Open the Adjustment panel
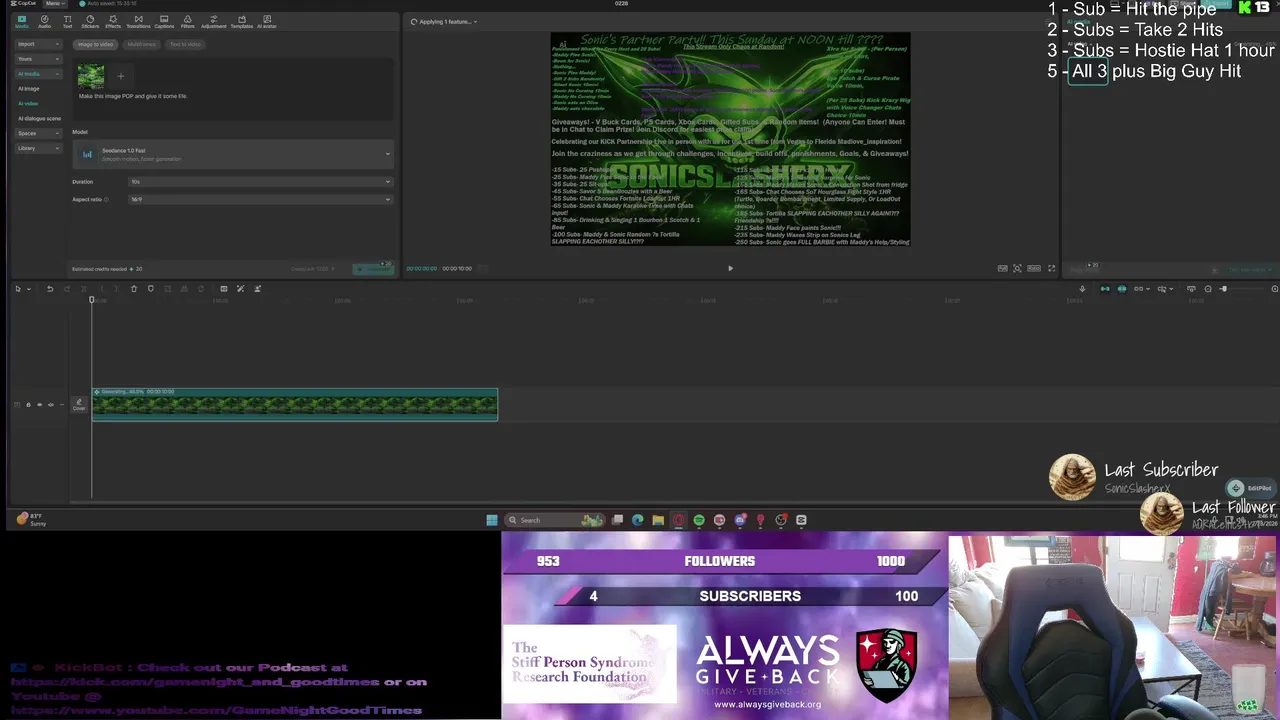The image size is (1280, 720). click(x=213, y=21)
